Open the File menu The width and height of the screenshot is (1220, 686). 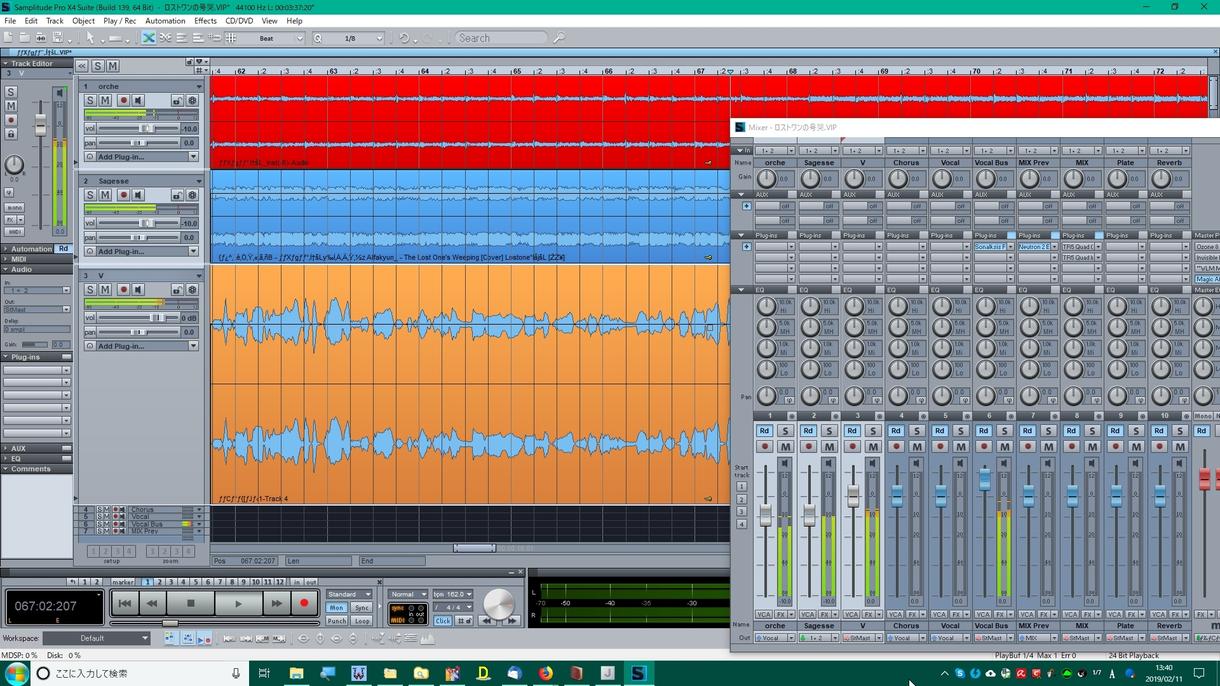(10, 20)
